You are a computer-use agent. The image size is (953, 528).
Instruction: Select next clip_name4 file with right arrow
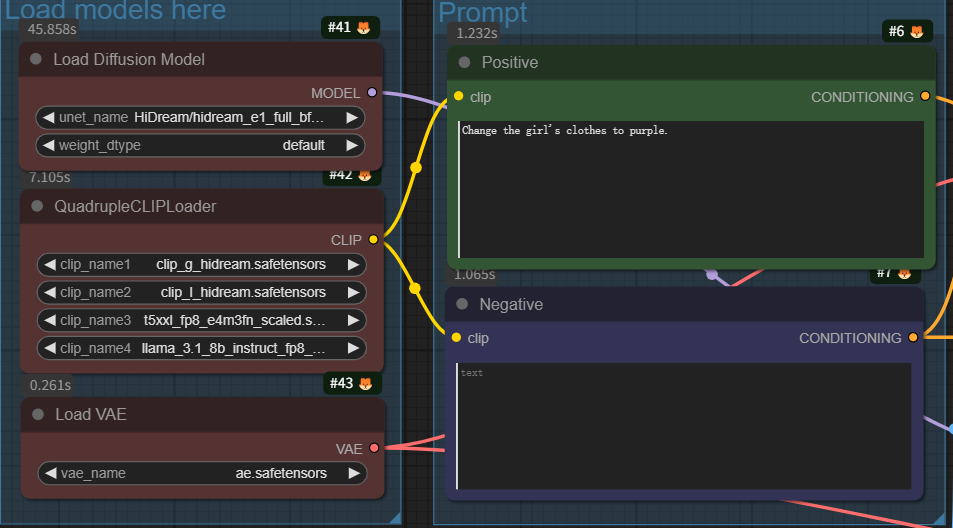[x=353, y=348]
